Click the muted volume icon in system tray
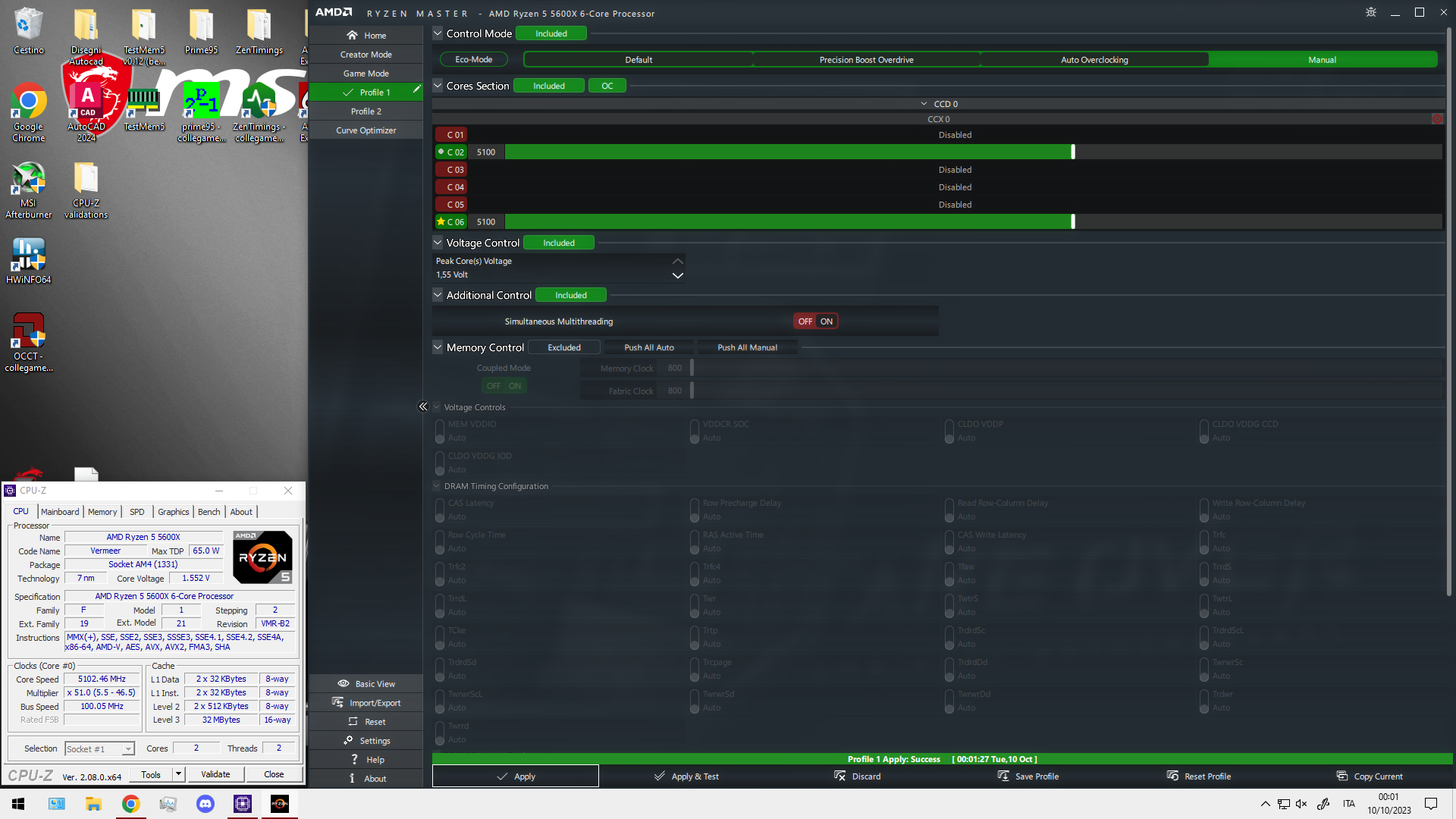The image size is (1456, 819). [x=1301, y=804]
